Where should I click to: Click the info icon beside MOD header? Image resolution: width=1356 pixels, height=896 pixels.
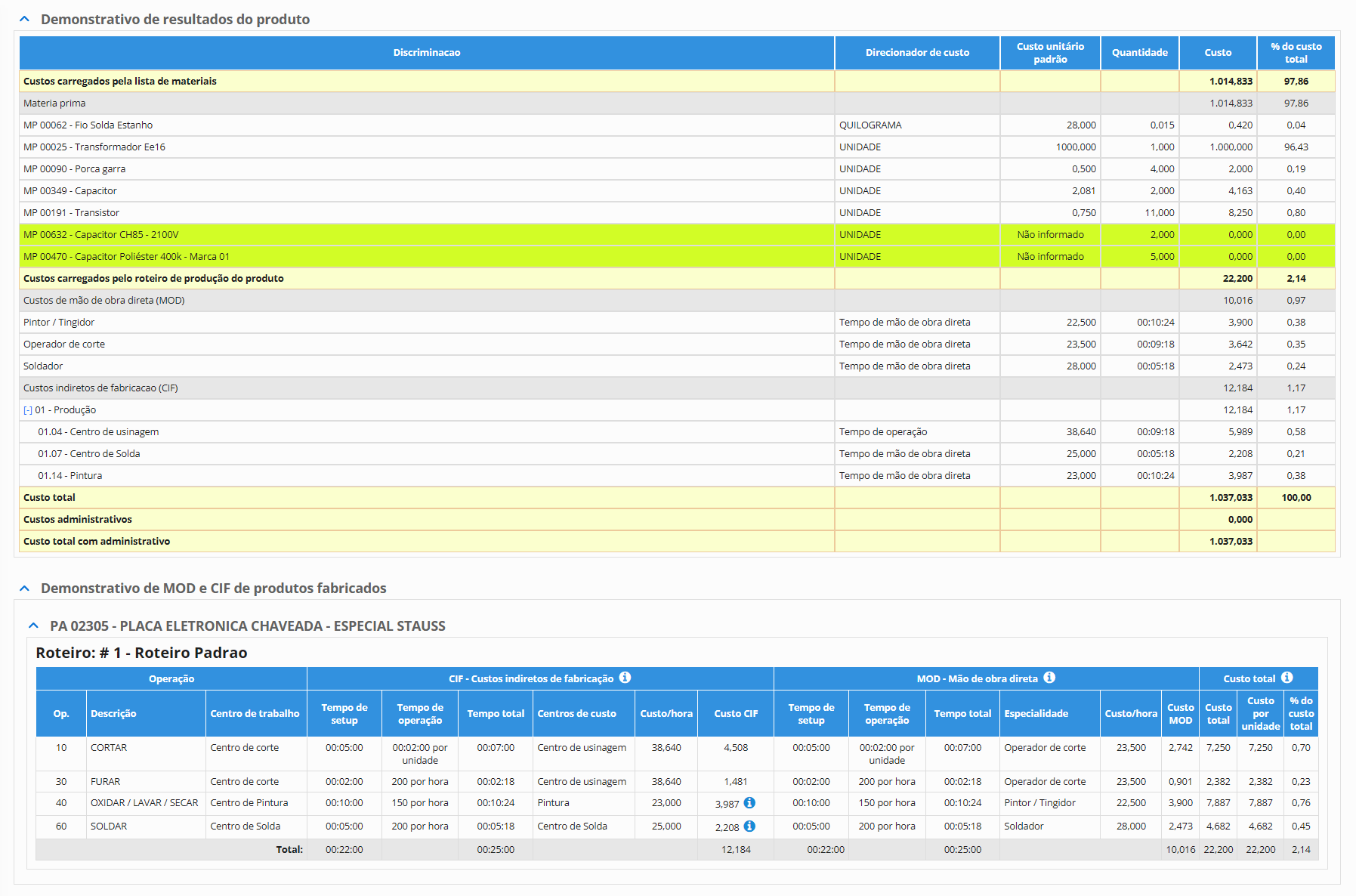click(1049, 678)
